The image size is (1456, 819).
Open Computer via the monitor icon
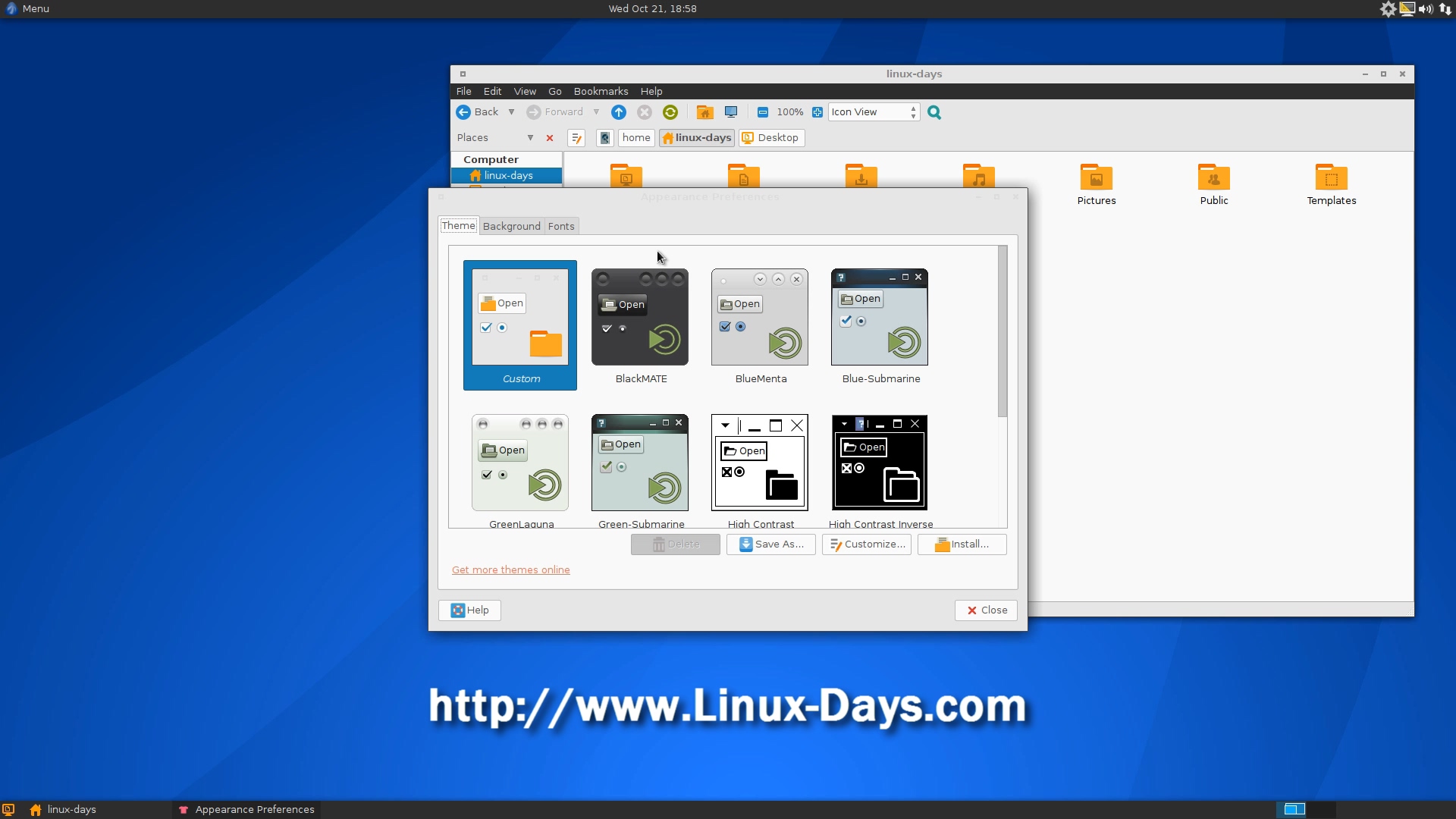(731, 112)
